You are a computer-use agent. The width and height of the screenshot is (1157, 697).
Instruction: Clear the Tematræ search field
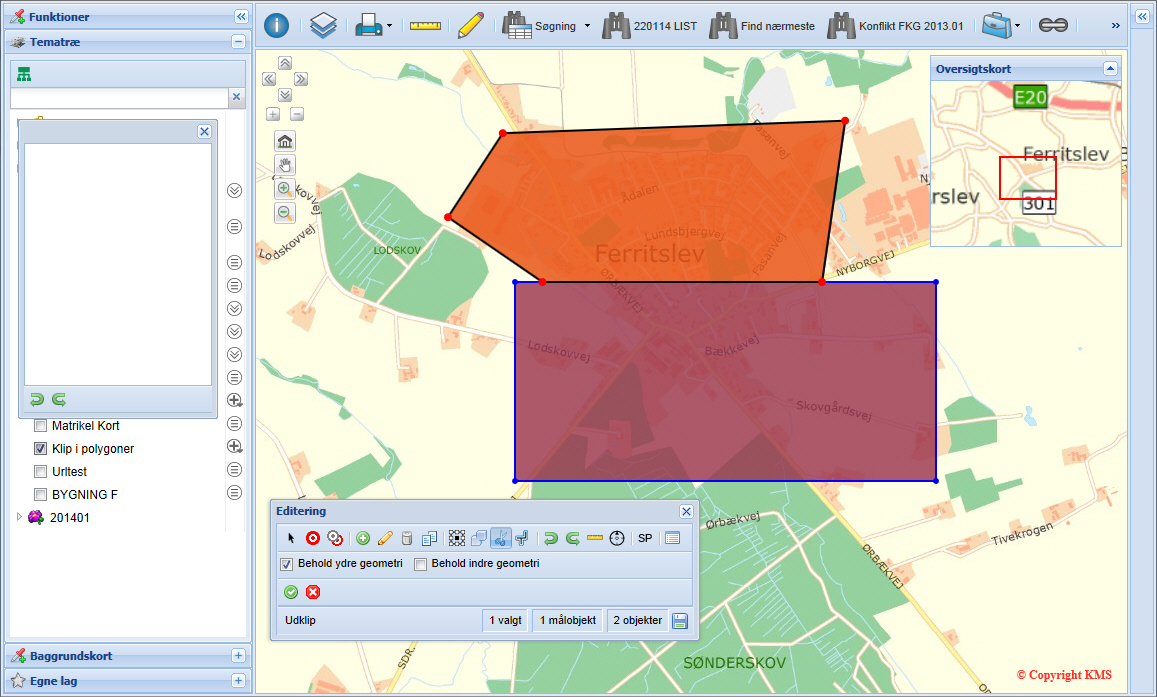coord(236,97)
